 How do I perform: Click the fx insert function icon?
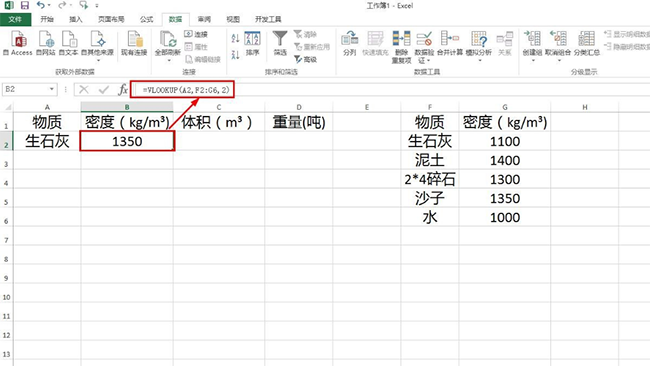click(123, 90)
